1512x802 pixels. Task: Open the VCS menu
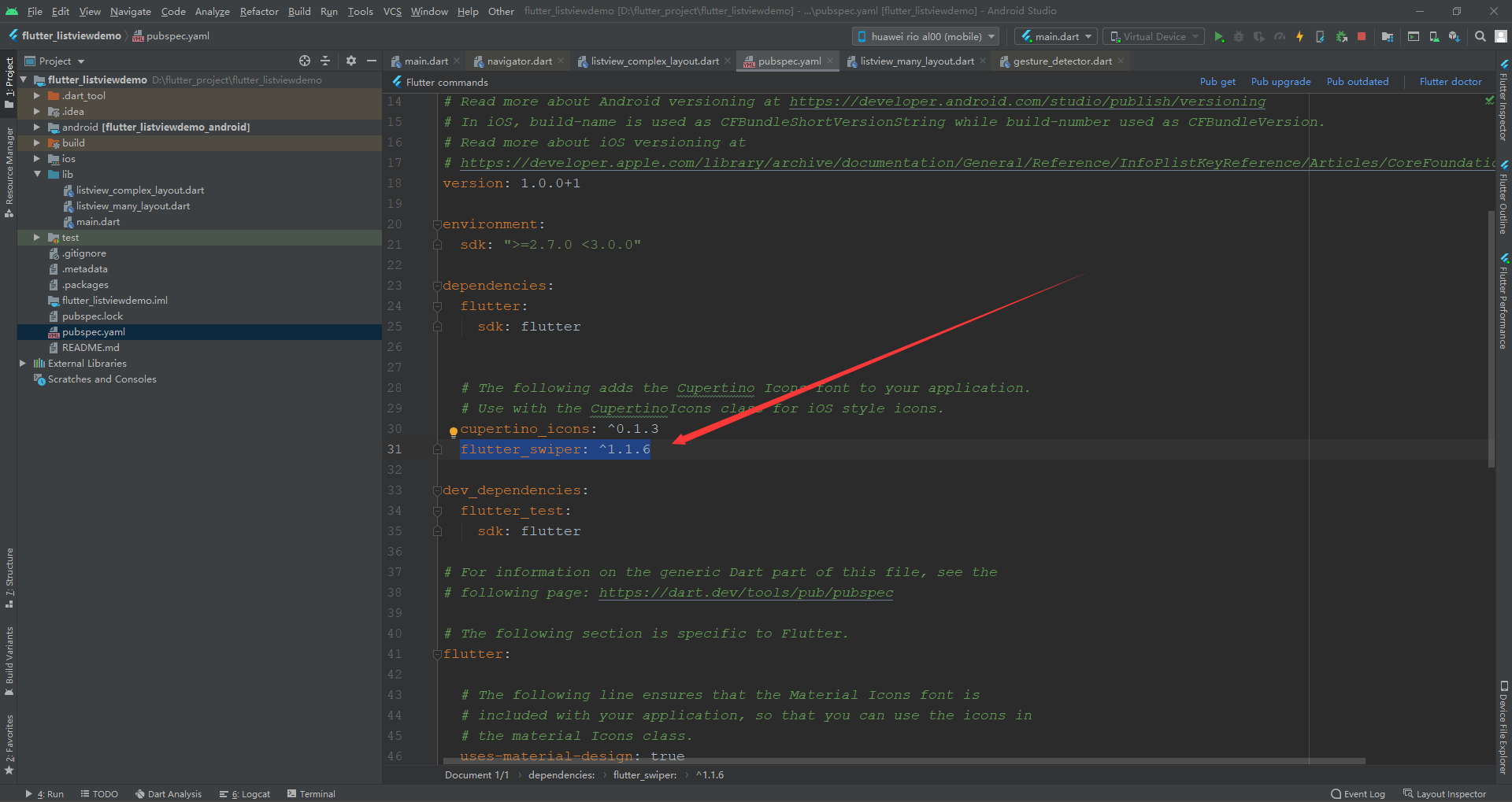(x=392, y=11)
